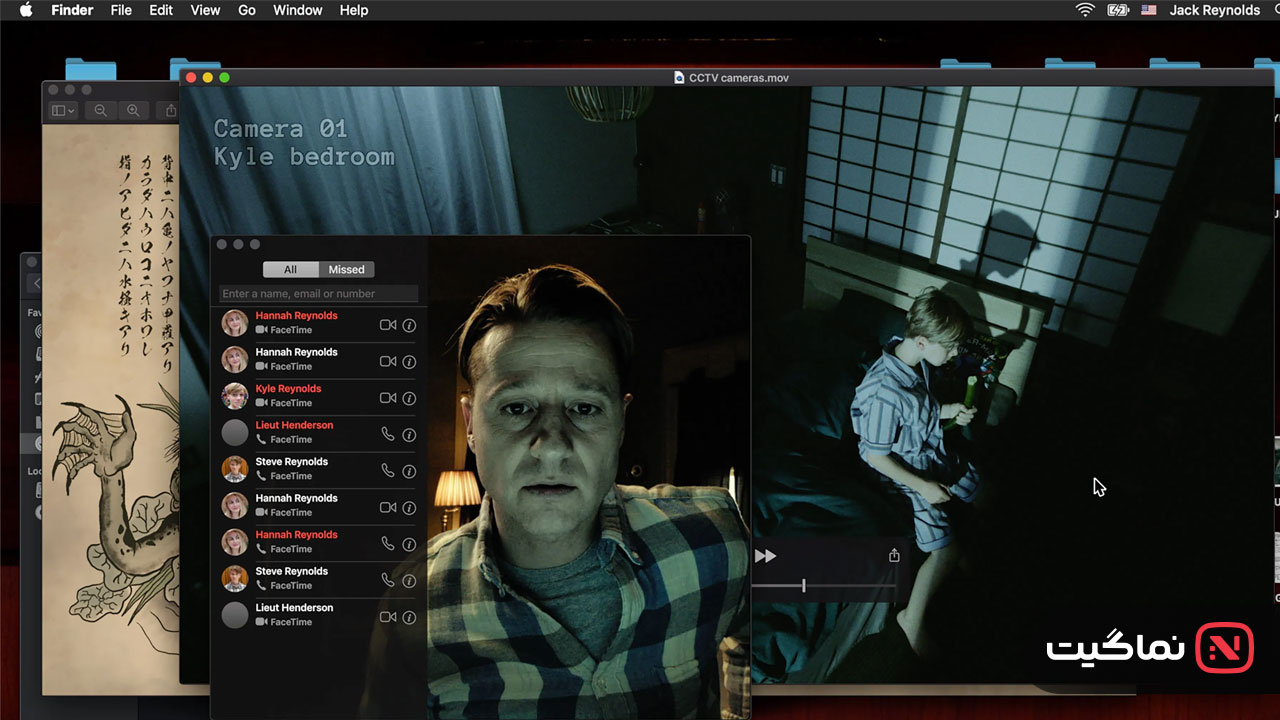The width and height of the screenshot is (1280, 720).
Task: Tap phone icon on red Hannah Reynolds audio entry
Action: click(388, 544)
